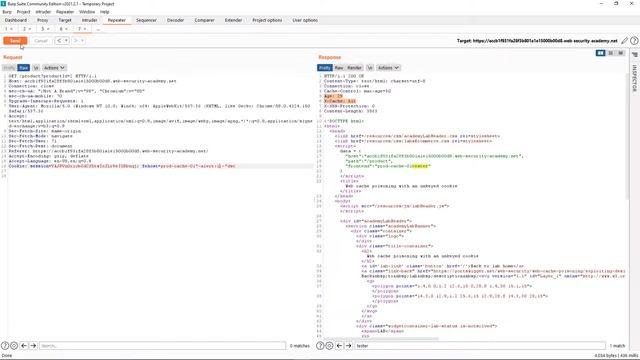Open the Sequencer tab
Viewport: 640px width, 360px height.
click(146, 20)
